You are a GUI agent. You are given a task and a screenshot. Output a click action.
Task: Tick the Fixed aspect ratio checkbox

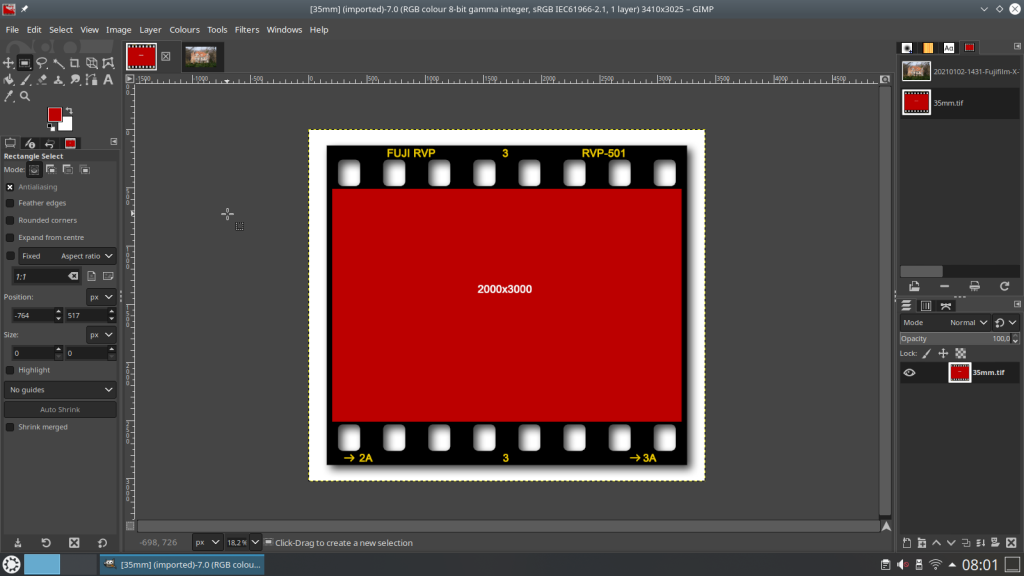10,256
